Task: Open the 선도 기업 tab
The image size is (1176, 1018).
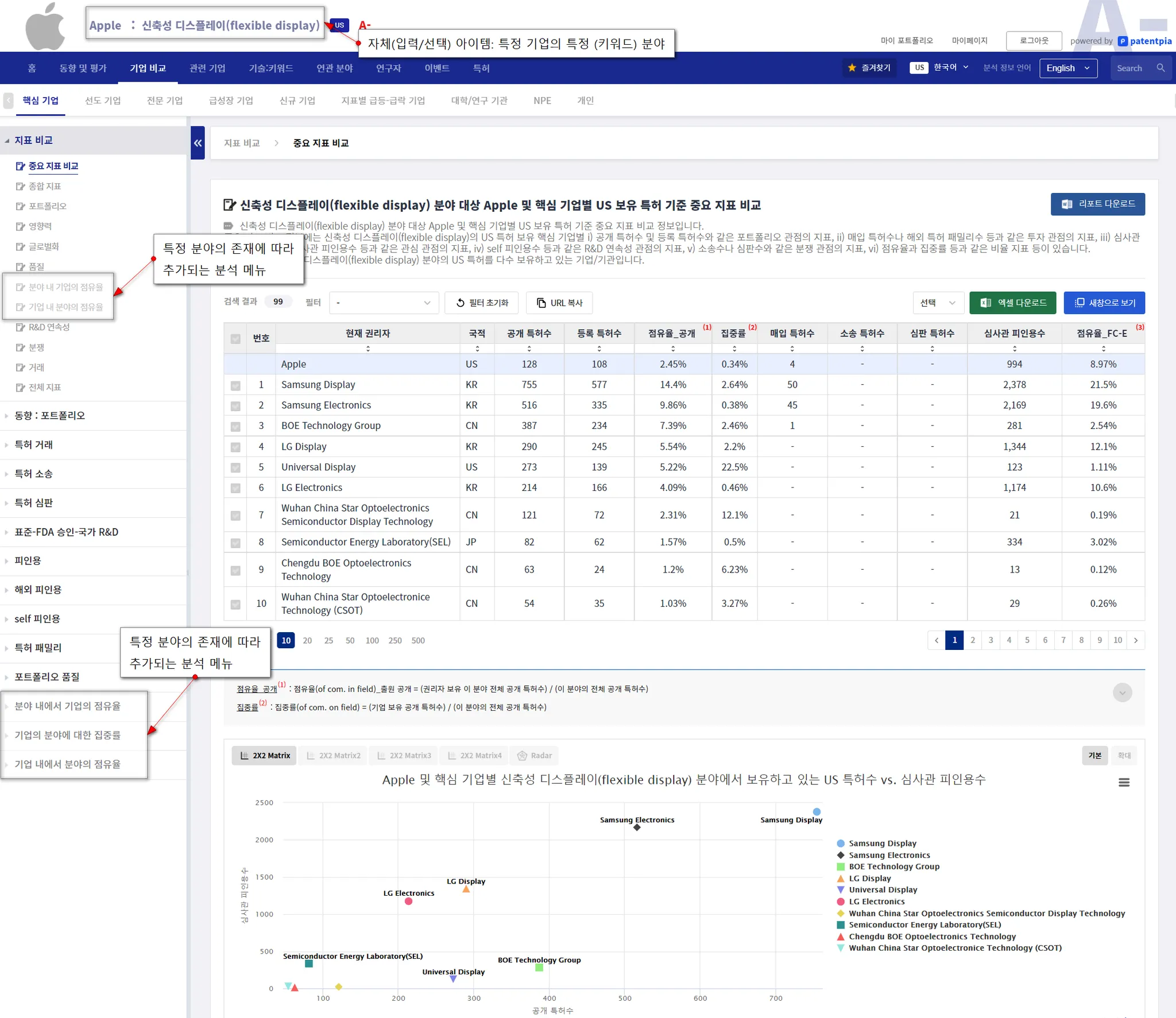Action: pyautogui.click(x=103, y=100)
